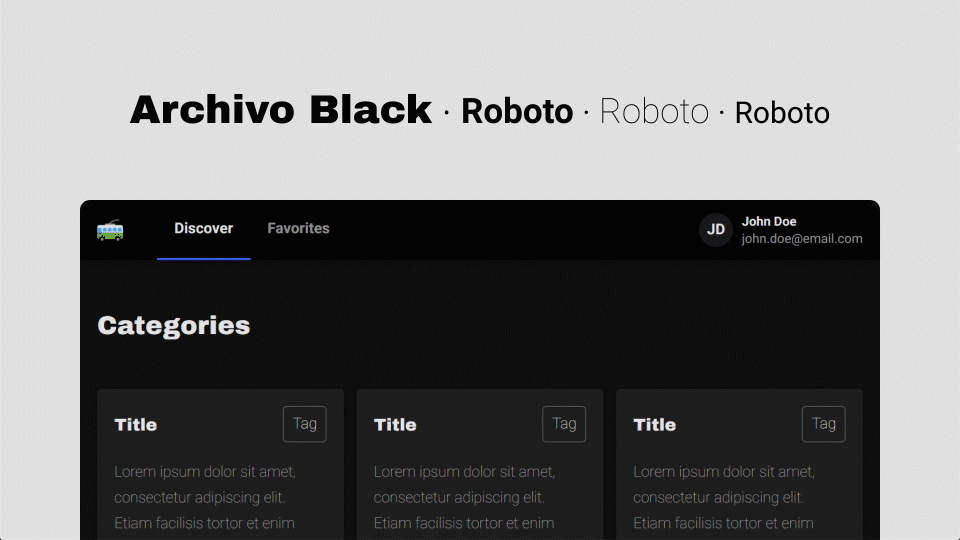Switch to the Favorites tab
This screenshot has width=960, height=540.
coord(298,229)
